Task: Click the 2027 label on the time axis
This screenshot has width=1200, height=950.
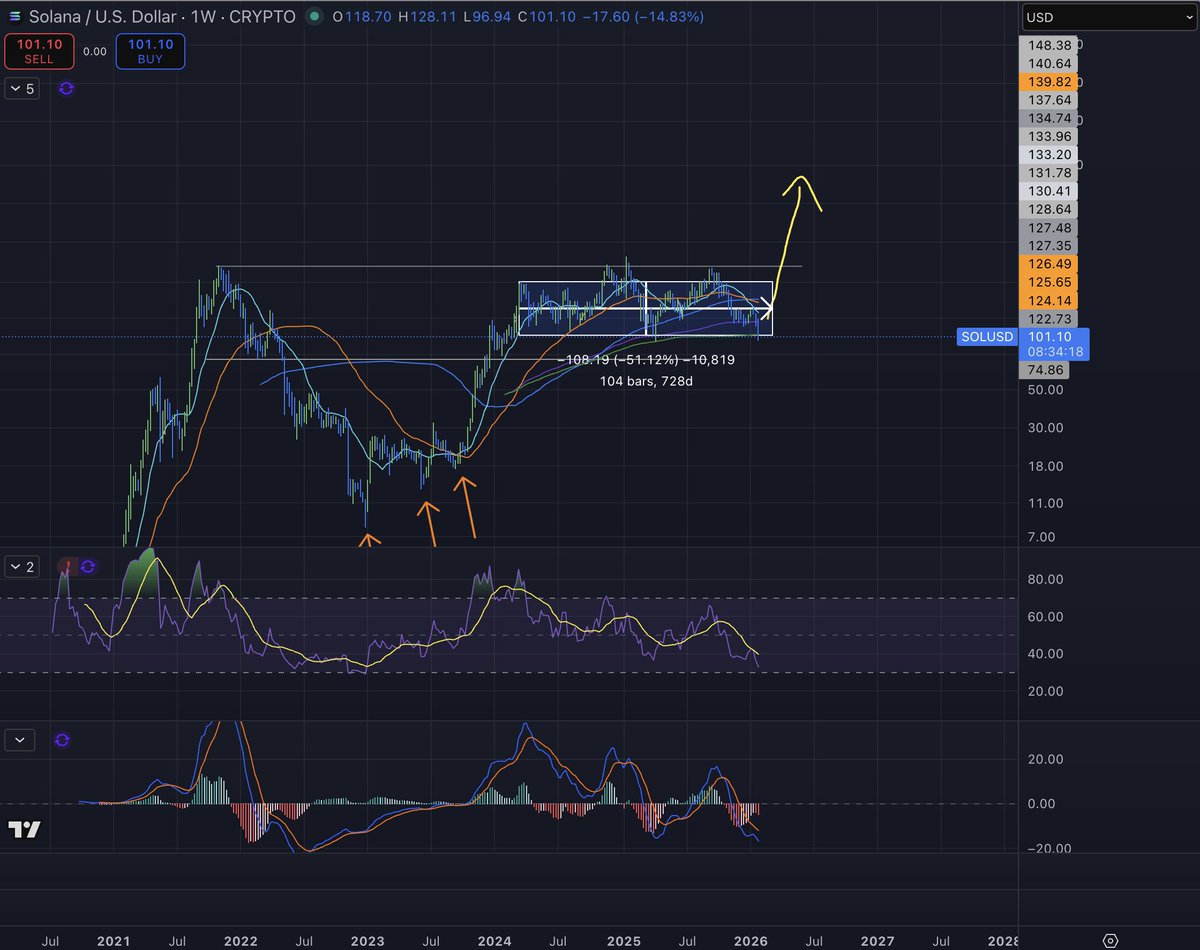Action: tap(878, 941)
